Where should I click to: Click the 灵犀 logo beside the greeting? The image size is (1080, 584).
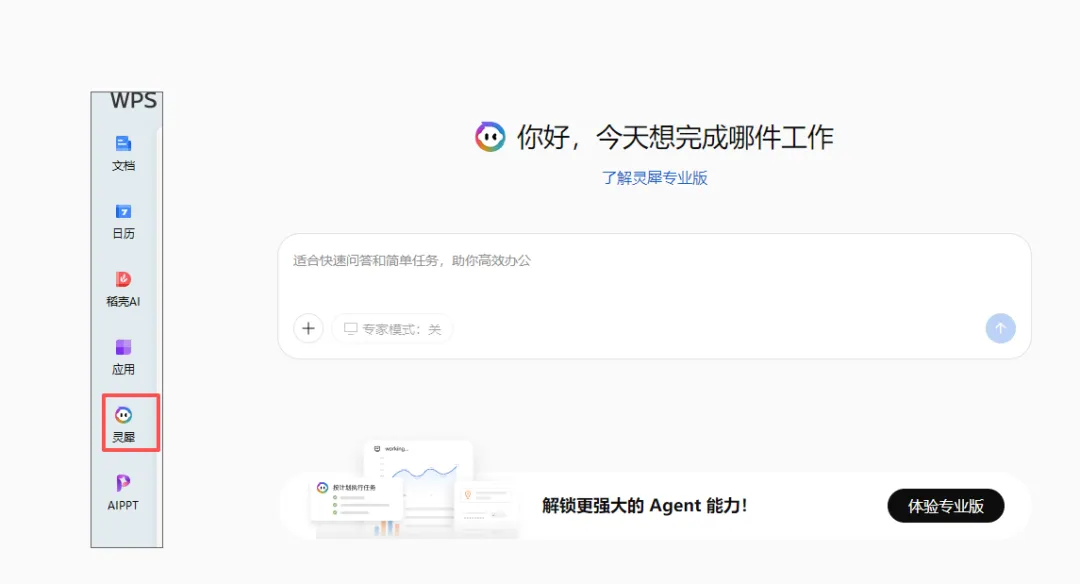coord(490,137)
